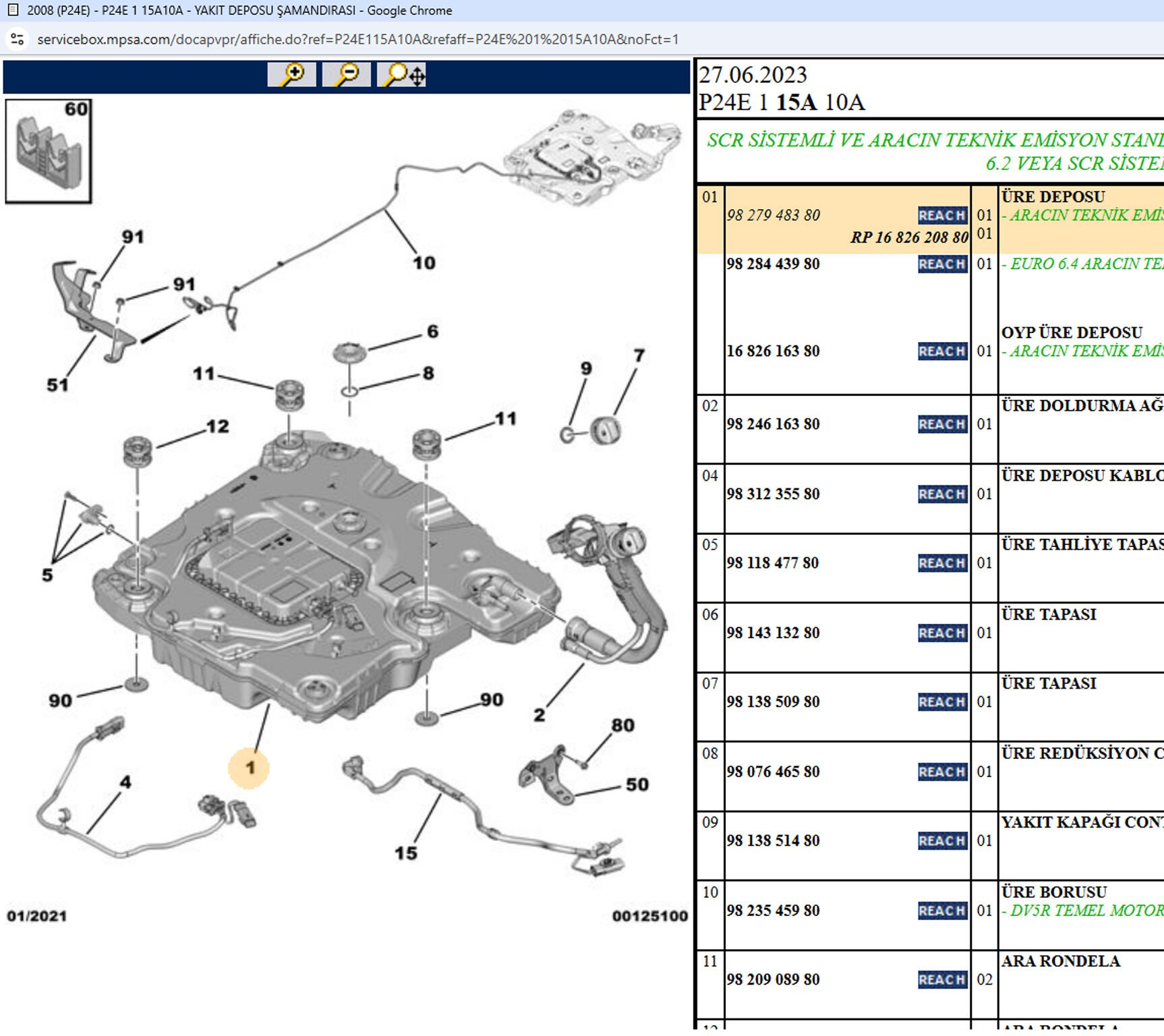The image size is (1164, 1036).
Task: Open thumbnail image of part 60
Action: (x=49, y=151)
